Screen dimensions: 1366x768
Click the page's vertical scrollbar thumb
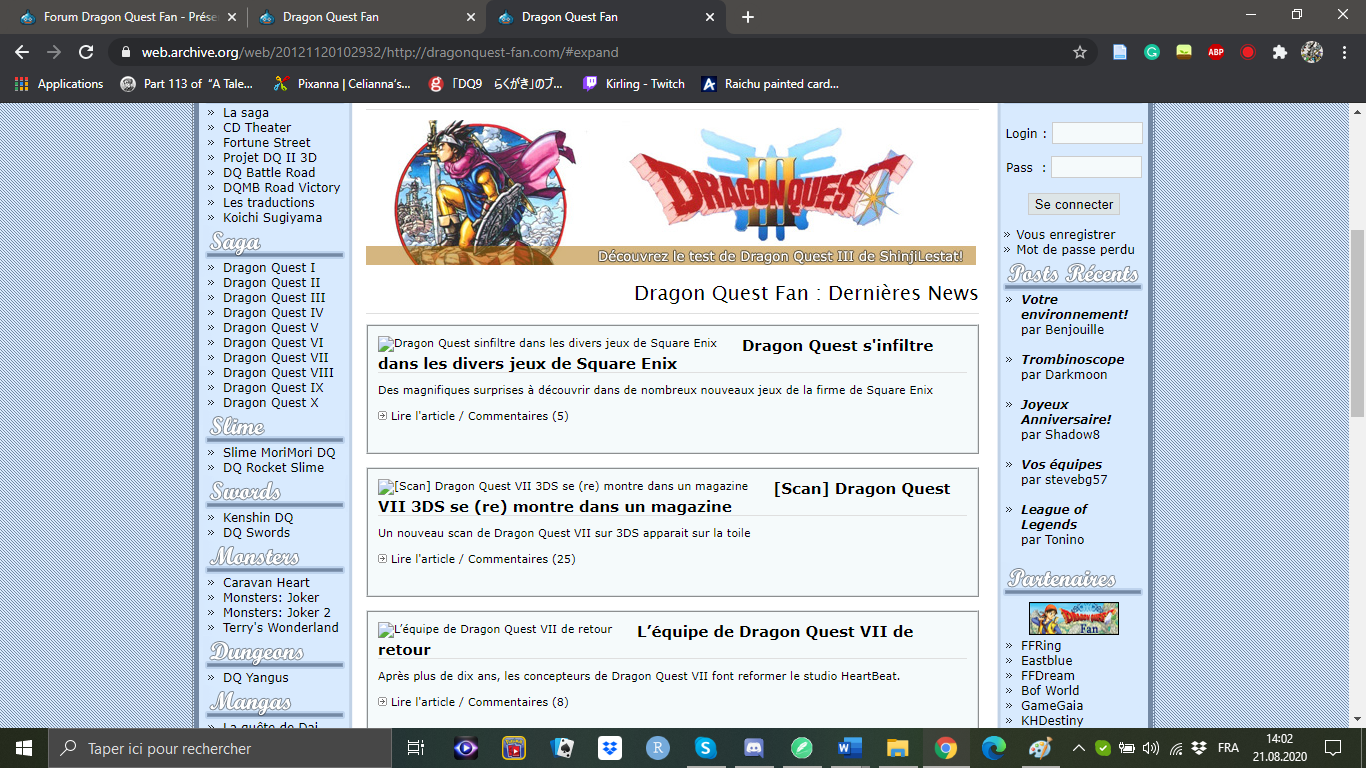[x=1357, y=322]
